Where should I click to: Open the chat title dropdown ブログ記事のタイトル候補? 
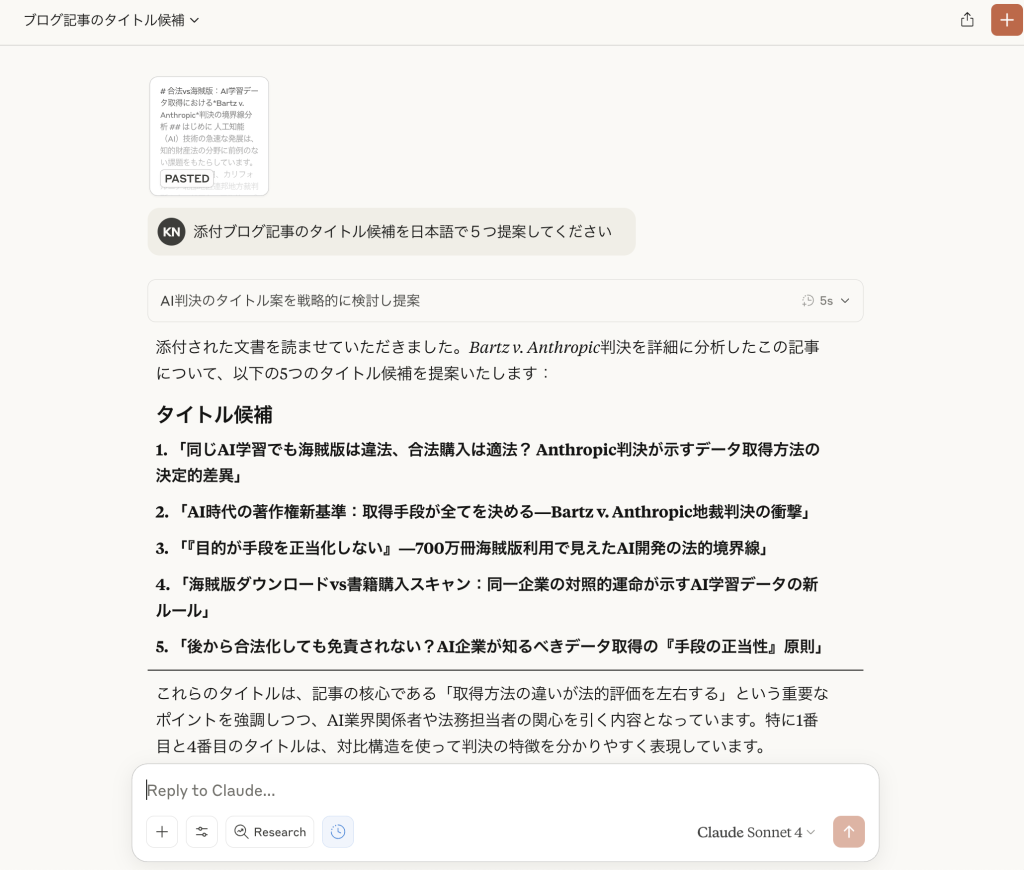[111, 20]
